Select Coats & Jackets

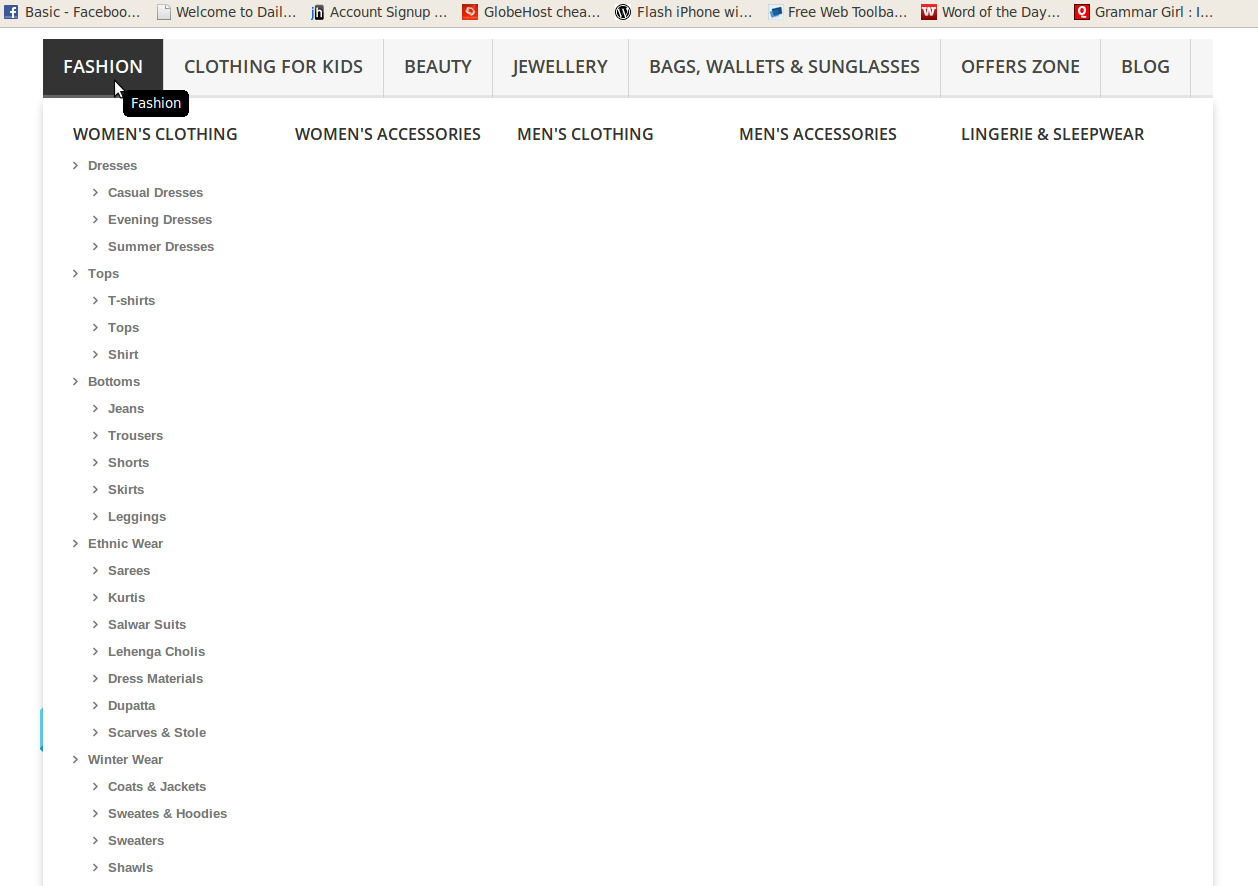tap(157, 787)
